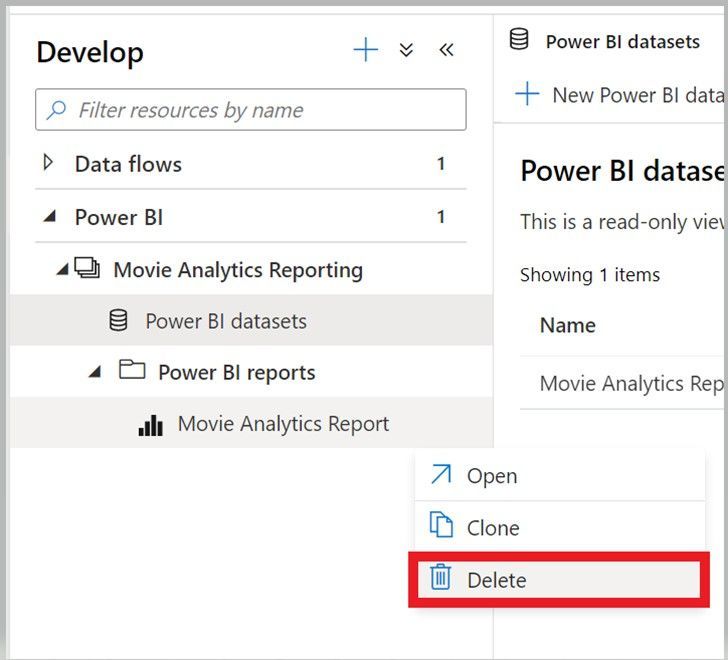Click the plus icon to add a resource
The width and height of the screenshot is (728, 660).
click(x=366, y=50)
